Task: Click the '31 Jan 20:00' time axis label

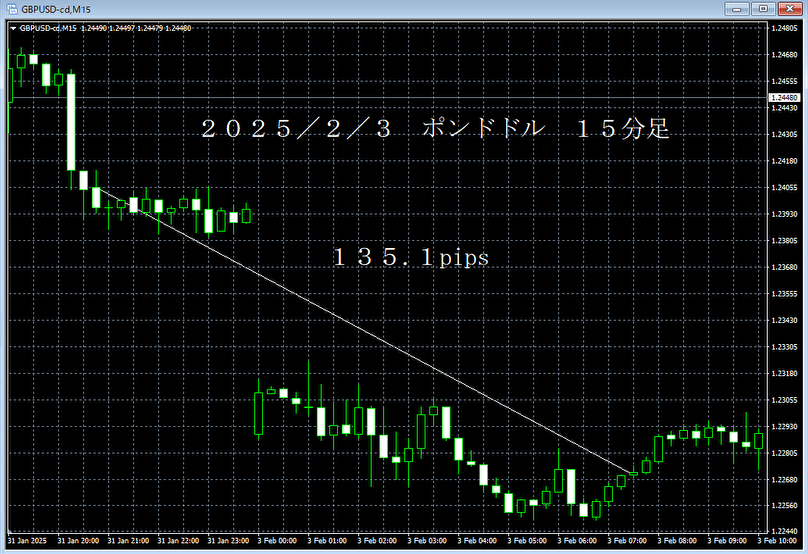Action: point(78,541)
